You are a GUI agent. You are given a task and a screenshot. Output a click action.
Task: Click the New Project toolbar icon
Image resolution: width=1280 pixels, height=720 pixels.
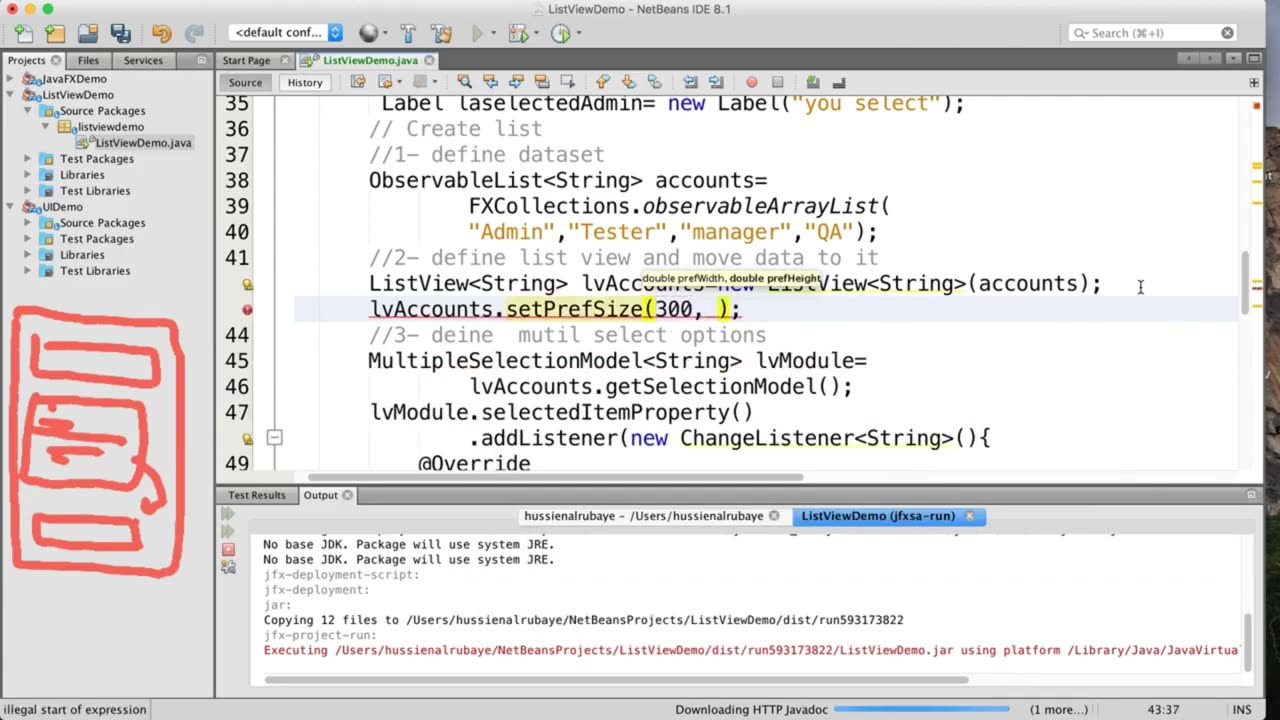point(55,33)
